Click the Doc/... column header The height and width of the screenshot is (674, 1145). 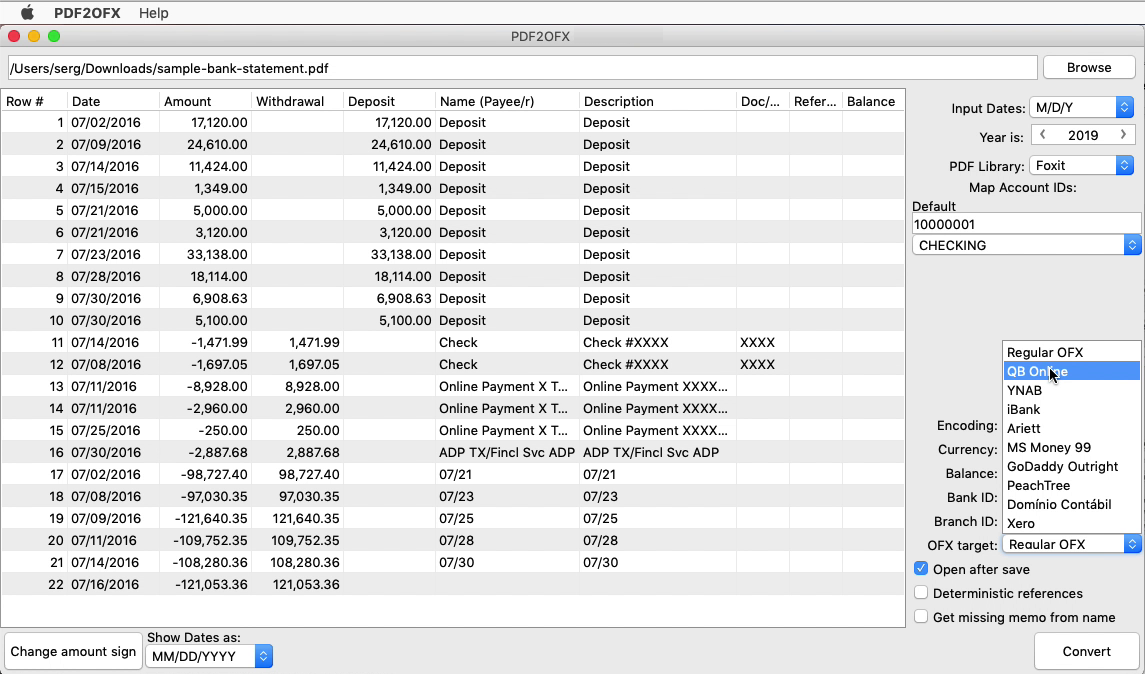(x=762, y=101)
